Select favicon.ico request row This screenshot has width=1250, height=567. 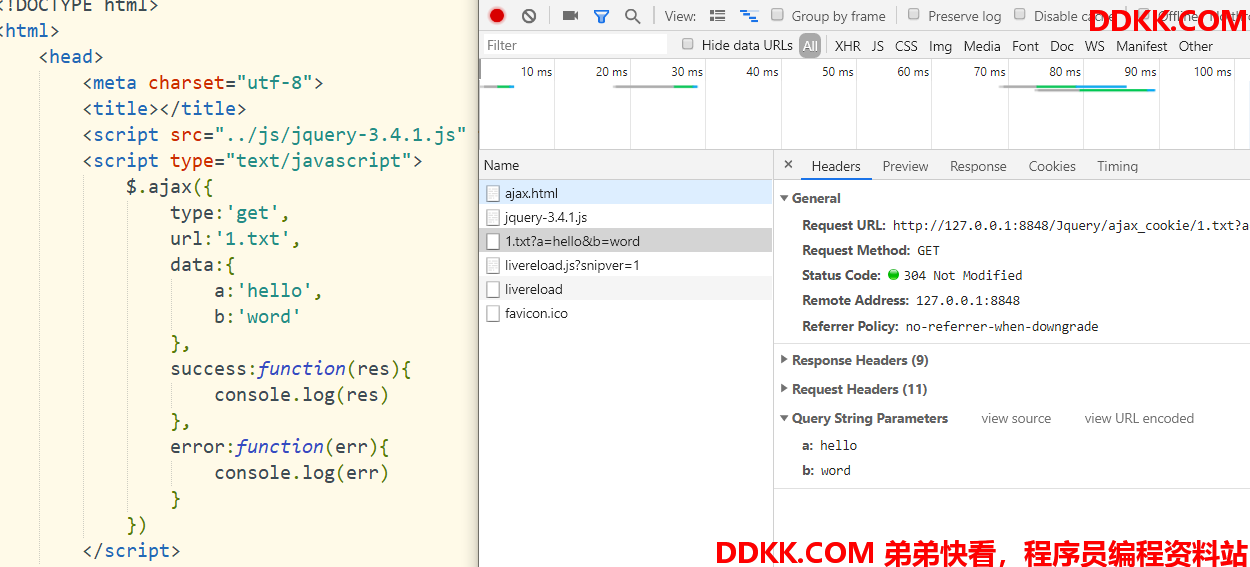[626, 313]
